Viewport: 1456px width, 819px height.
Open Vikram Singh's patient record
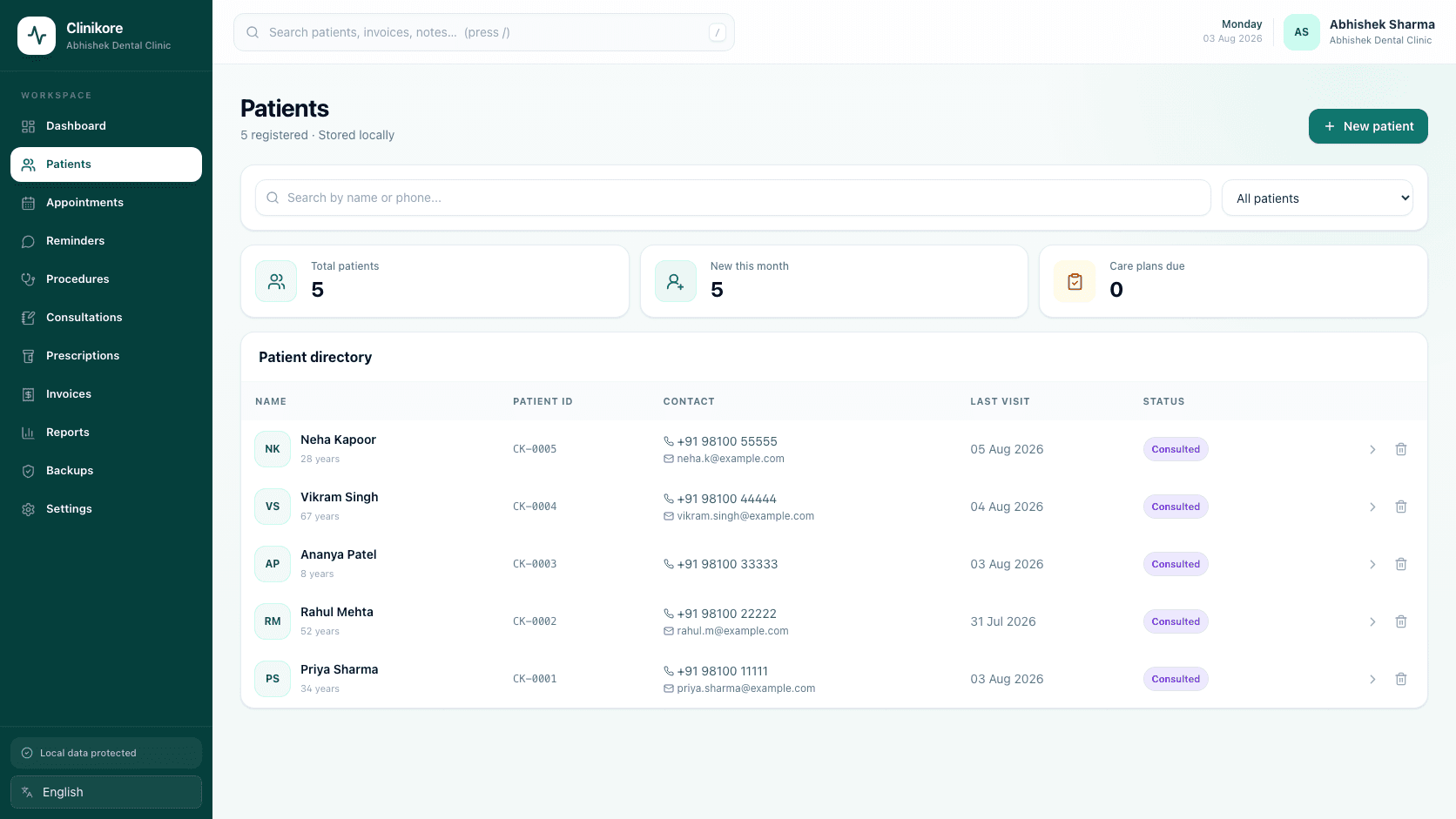click(339, 497)
